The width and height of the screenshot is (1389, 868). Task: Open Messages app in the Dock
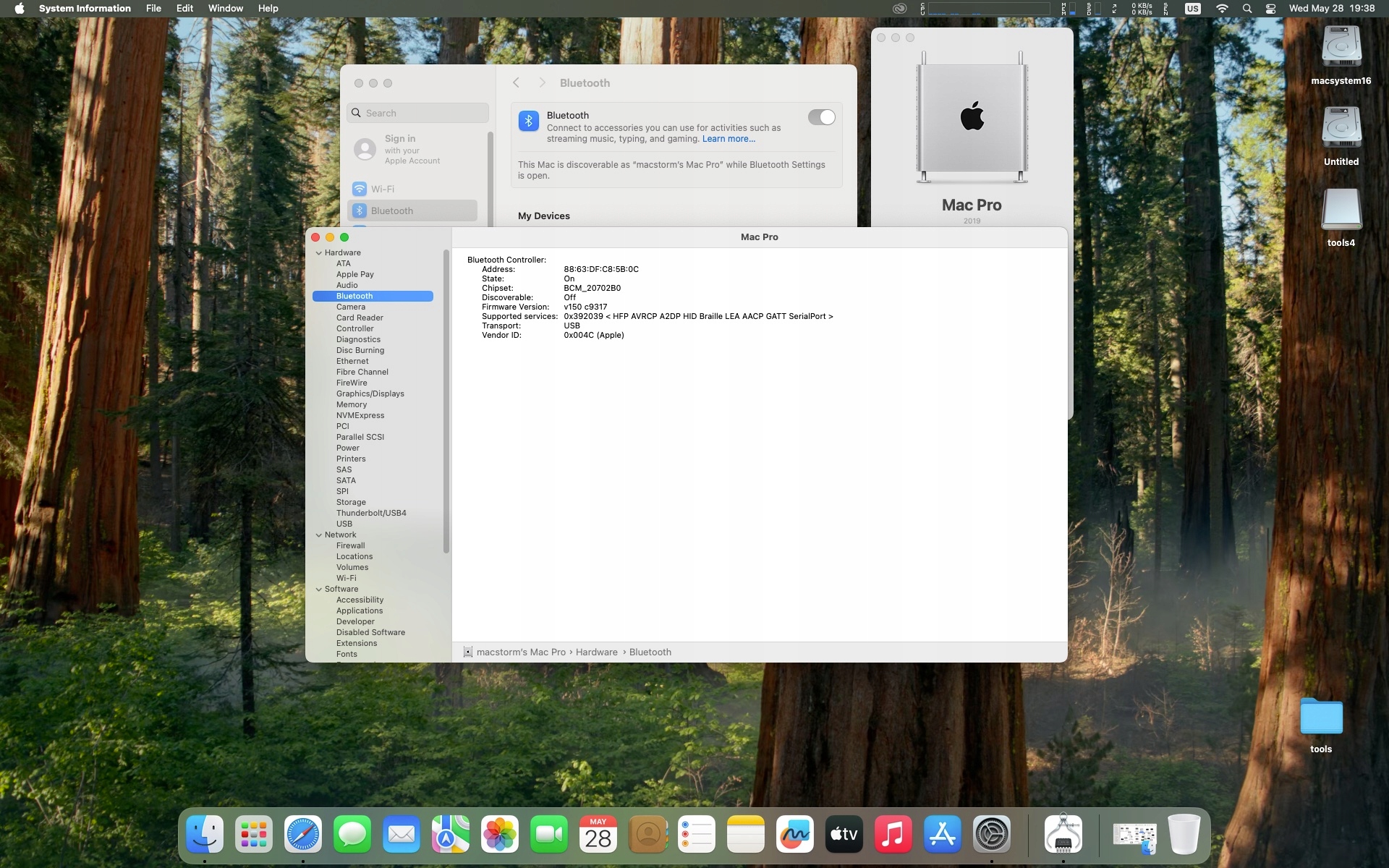[x=352, y=834]
